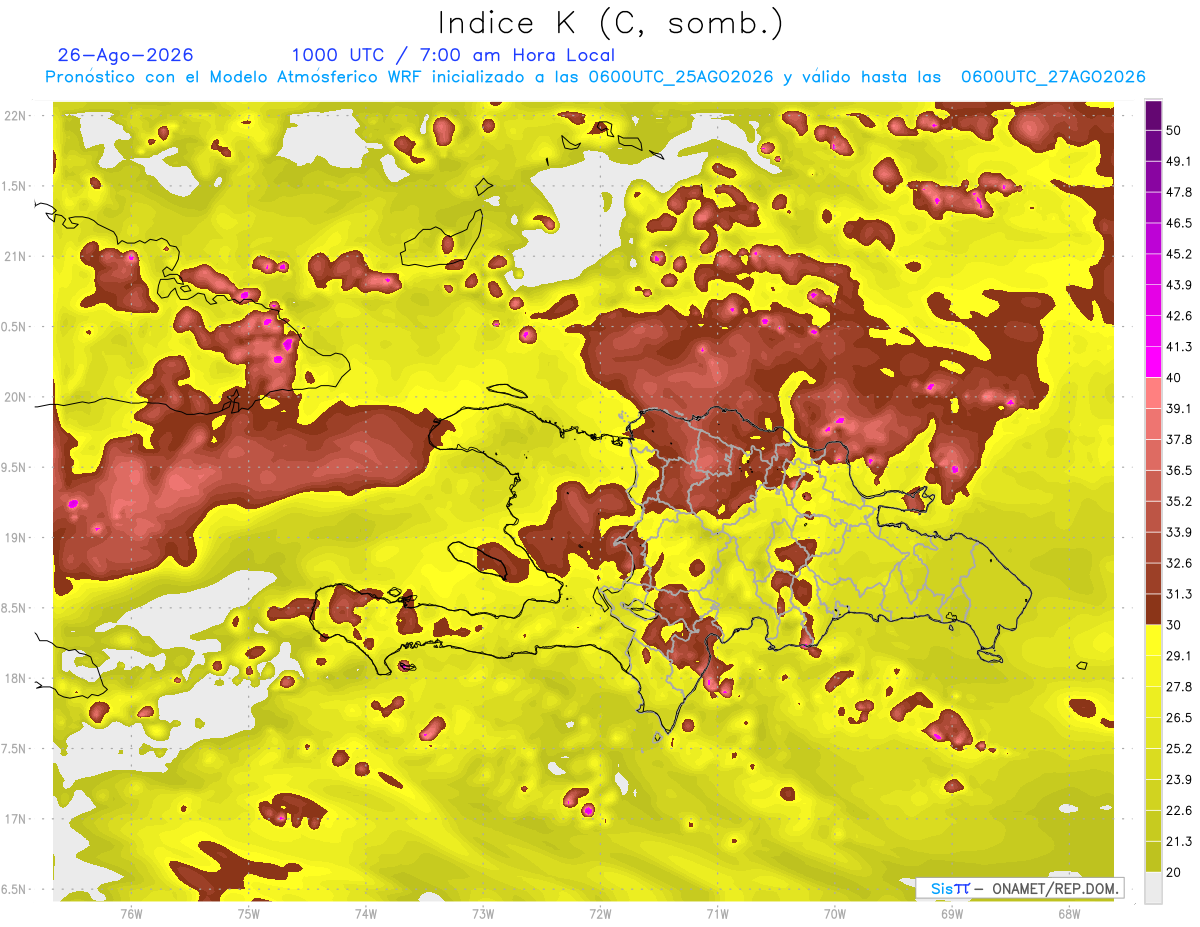Click legend value "30"
Screen dimensions: 1200x927
[1176, 625]
